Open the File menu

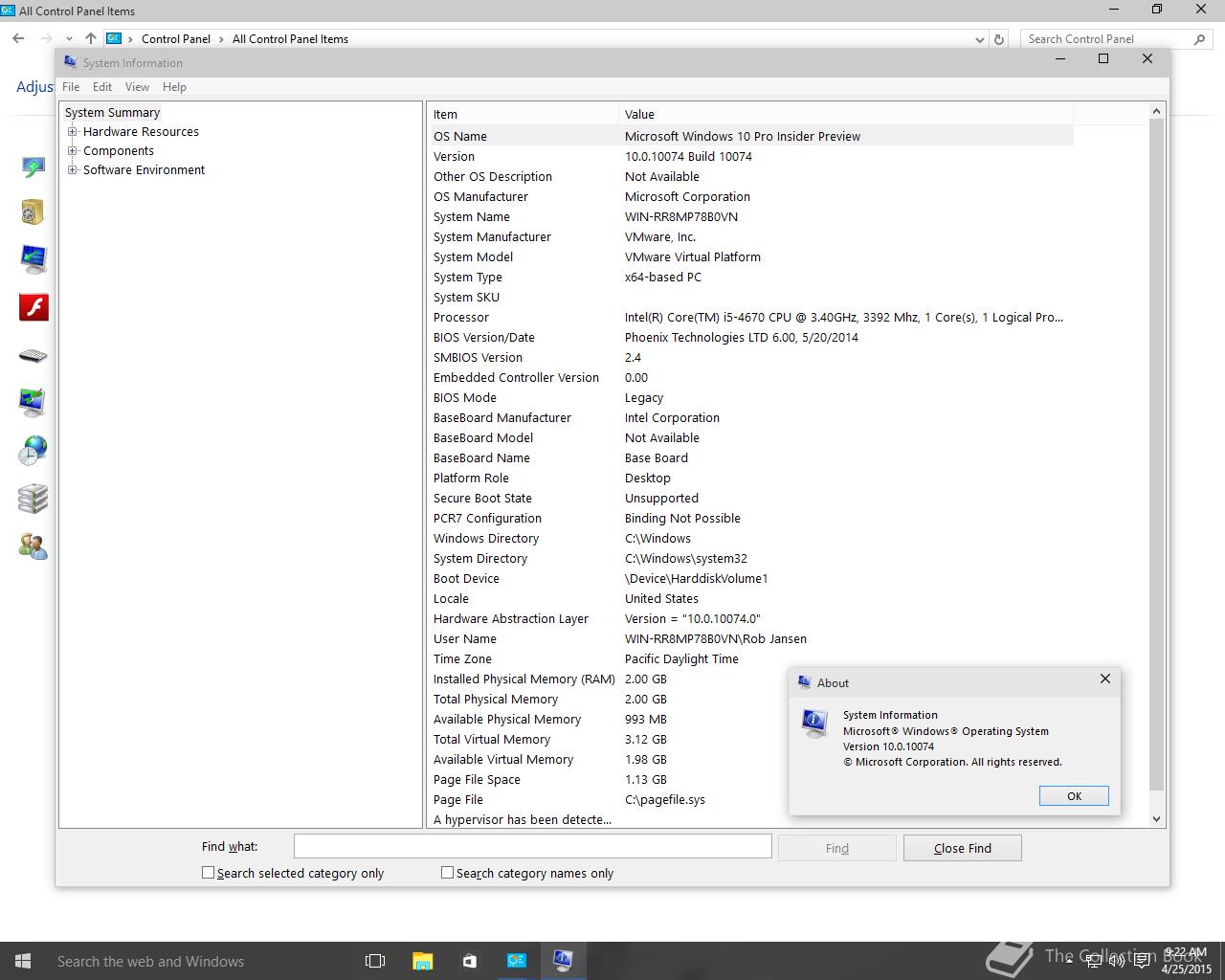pyautogui.click(x=71, y=87)
